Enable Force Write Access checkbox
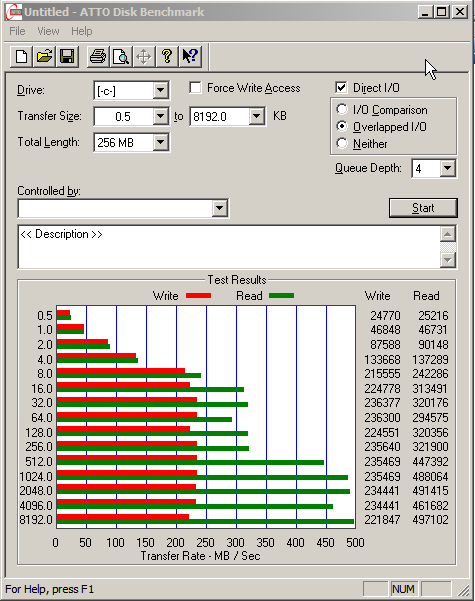 (x=196, y=88)
